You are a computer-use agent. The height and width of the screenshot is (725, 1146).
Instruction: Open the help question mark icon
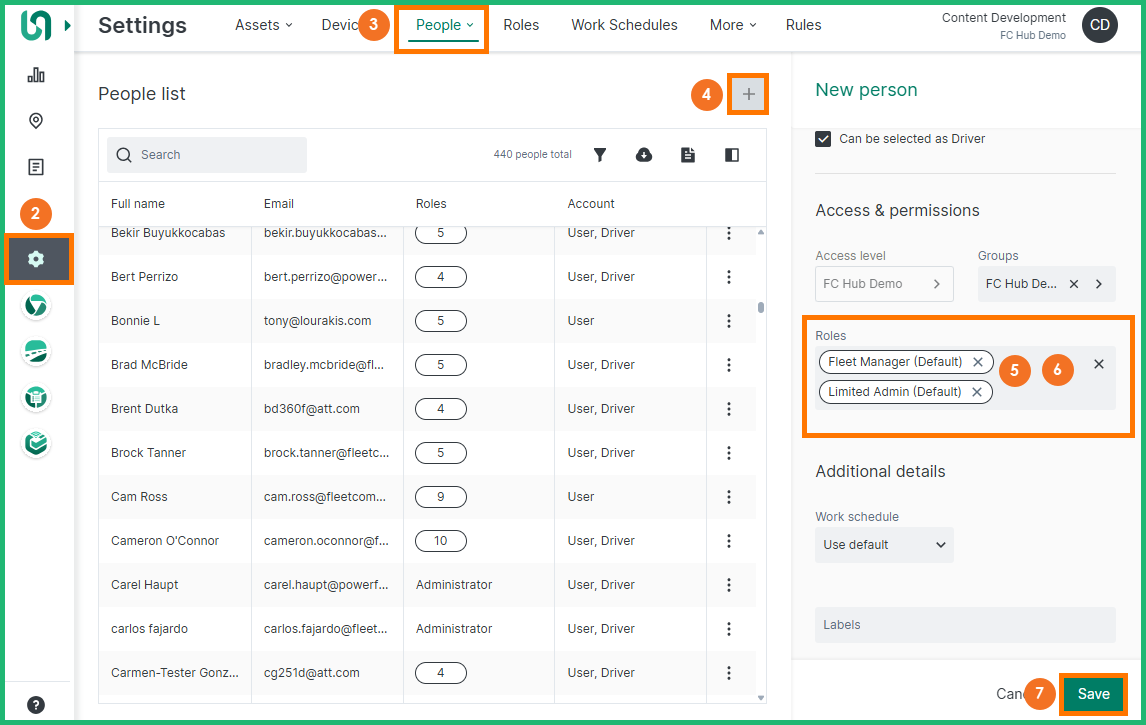(x=36, y=705)
